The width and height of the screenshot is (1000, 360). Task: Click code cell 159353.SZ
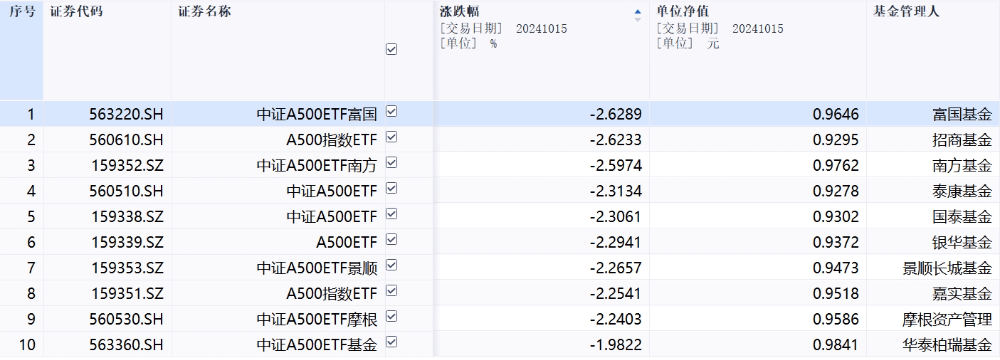(x=128, y=268)
